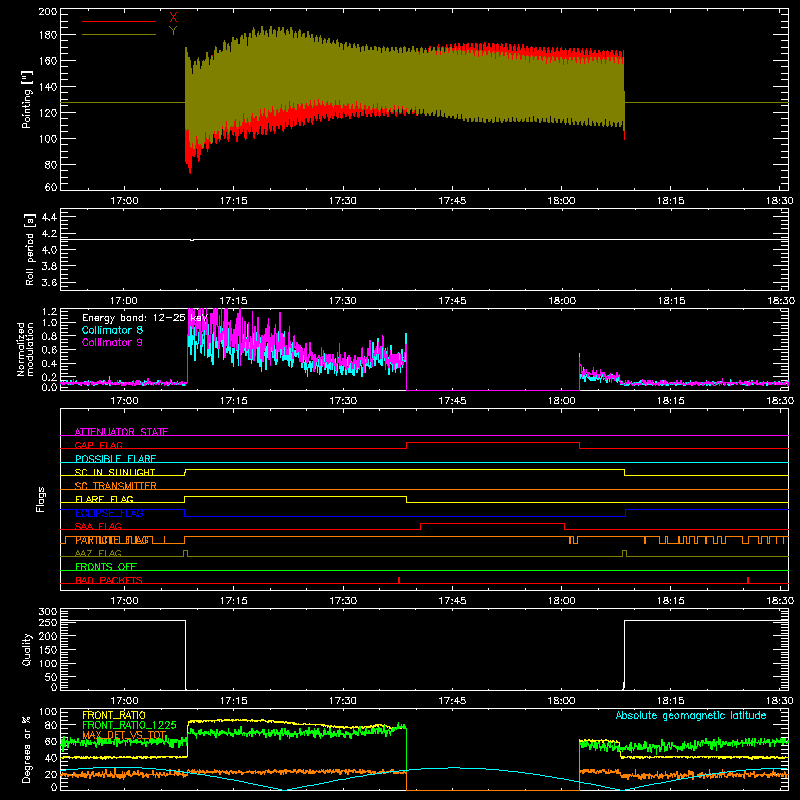Click the 18:15 tick under Pointing plot

[x=670, y=201]
